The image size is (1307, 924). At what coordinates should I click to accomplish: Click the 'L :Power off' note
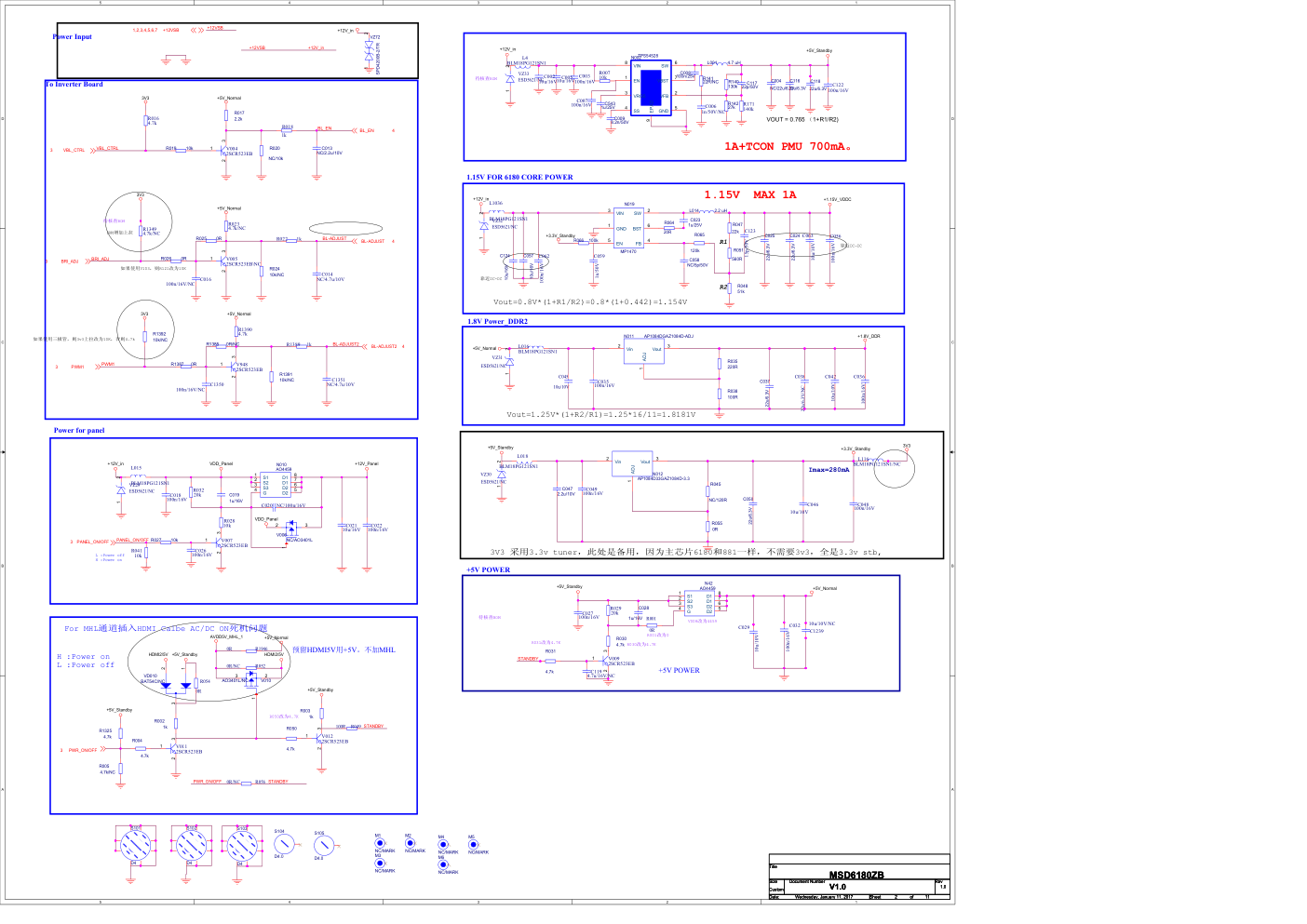(85, 664)
